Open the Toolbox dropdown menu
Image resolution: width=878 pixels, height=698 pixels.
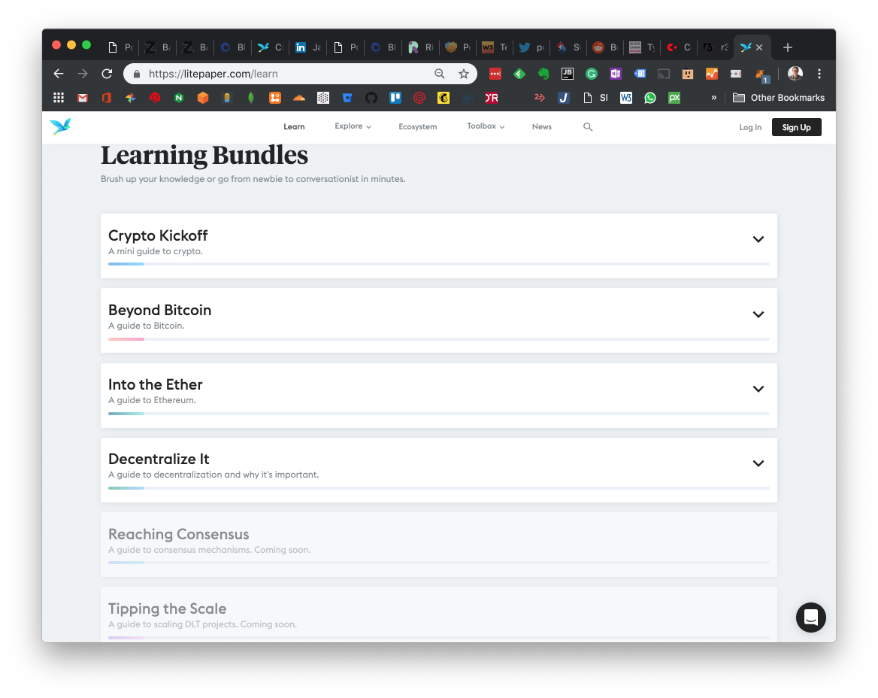click(485, 127)
